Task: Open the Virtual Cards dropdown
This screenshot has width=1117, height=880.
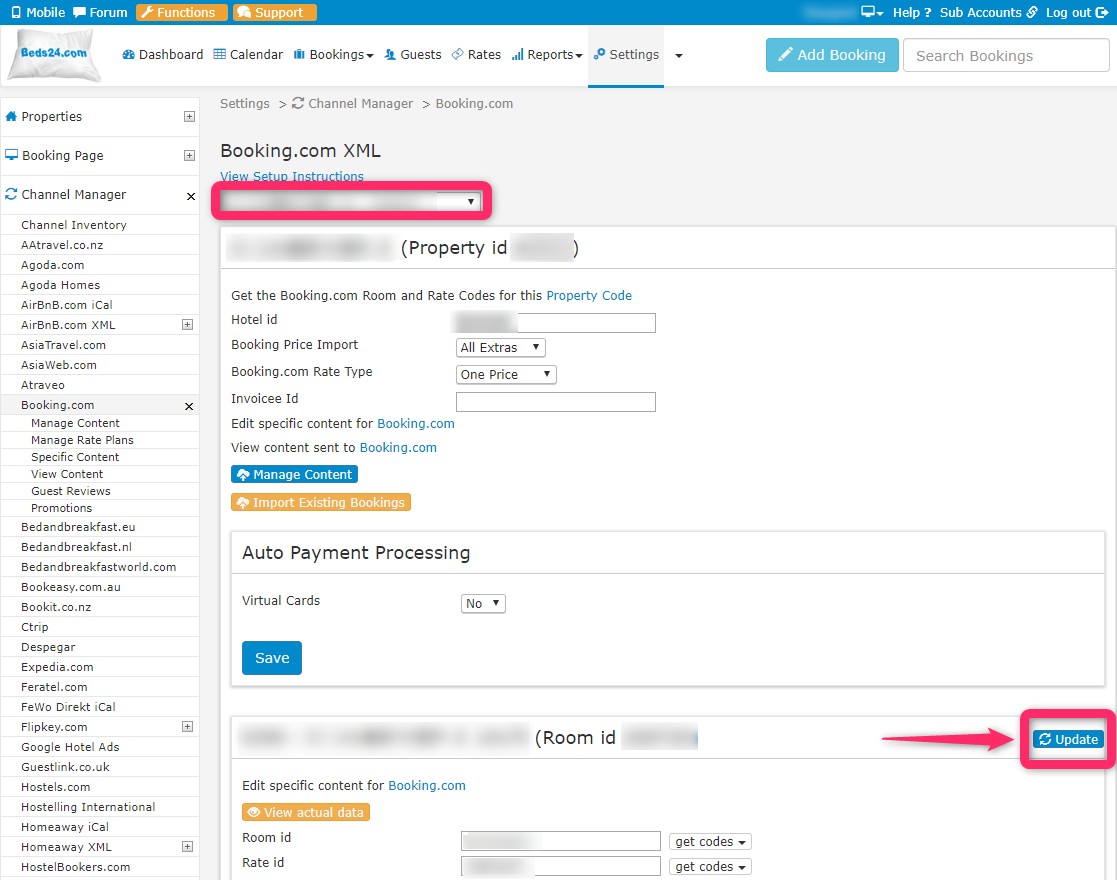Action: tap(483, 604)
